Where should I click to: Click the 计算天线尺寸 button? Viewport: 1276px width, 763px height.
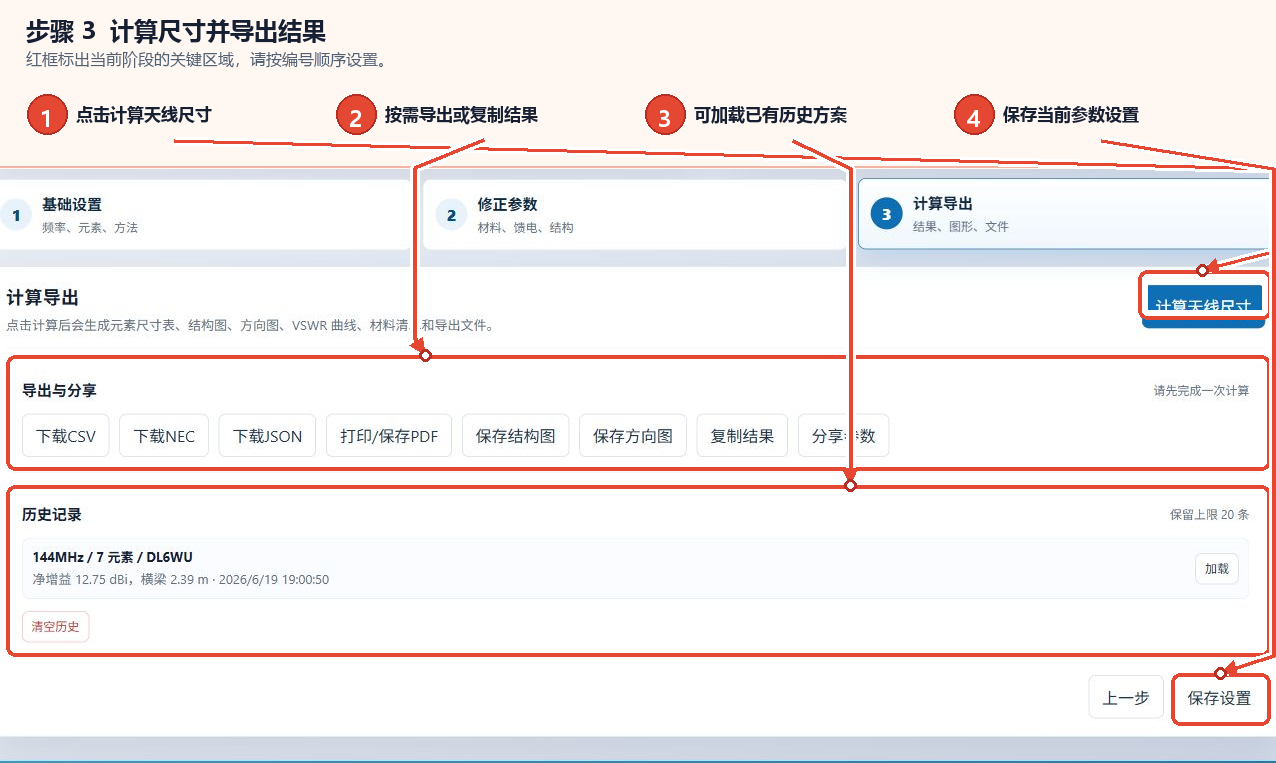coord(1204,305)
